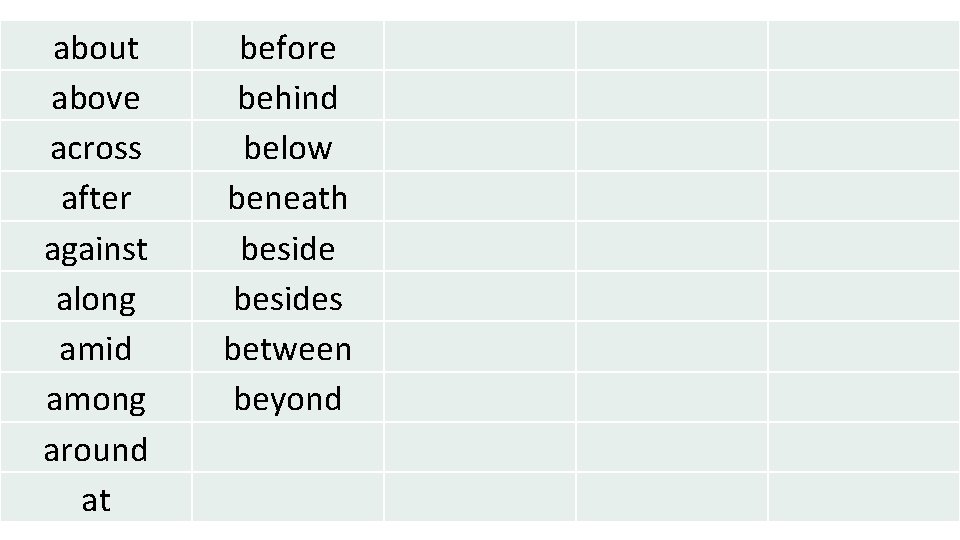Click the word 'beside'
Screen dimensions: 960x540
click(288, 249)
